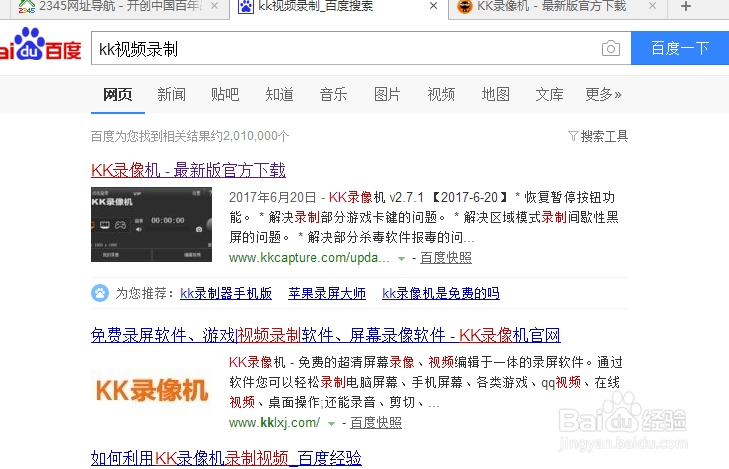Click the orange KK录像机 logo thumbnail
This screenshot has width=729, height=469.
pos(152,390)
